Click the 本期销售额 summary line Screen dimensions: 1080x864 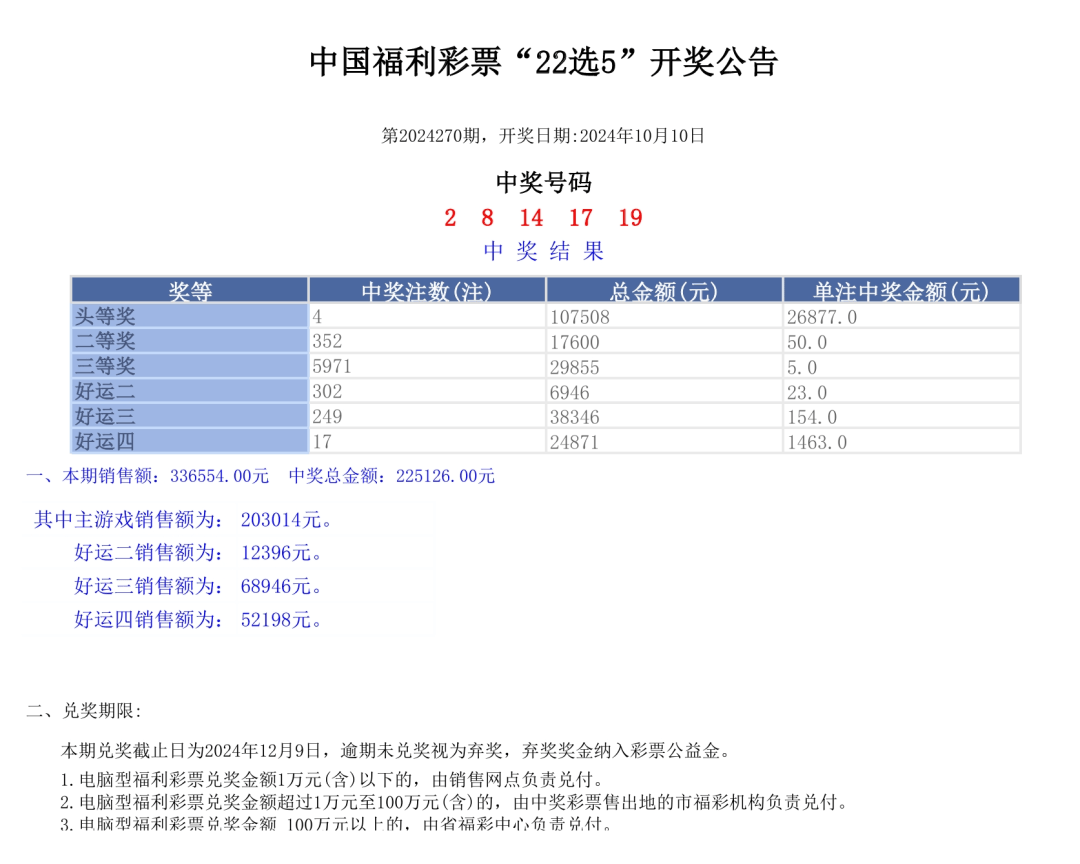click(260, 476)
